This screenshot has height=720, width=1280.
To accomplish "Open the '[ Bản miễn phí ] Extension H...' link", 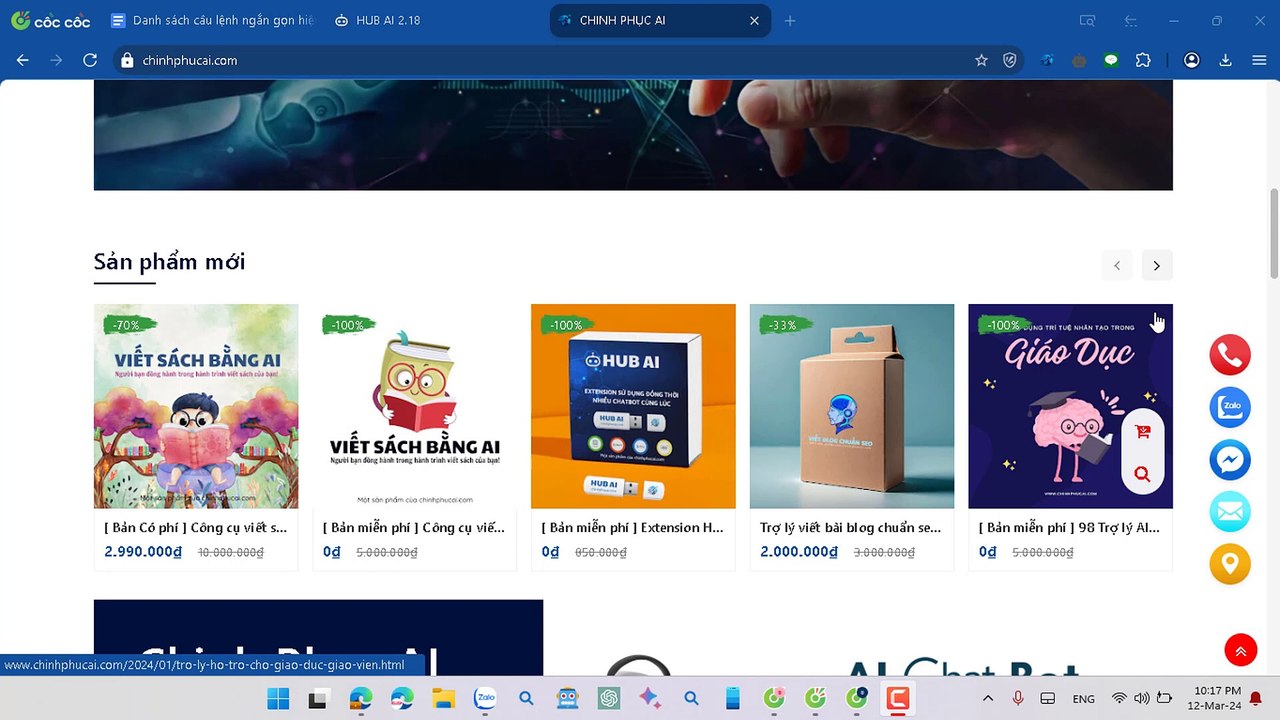I will [x=633, y=527].
